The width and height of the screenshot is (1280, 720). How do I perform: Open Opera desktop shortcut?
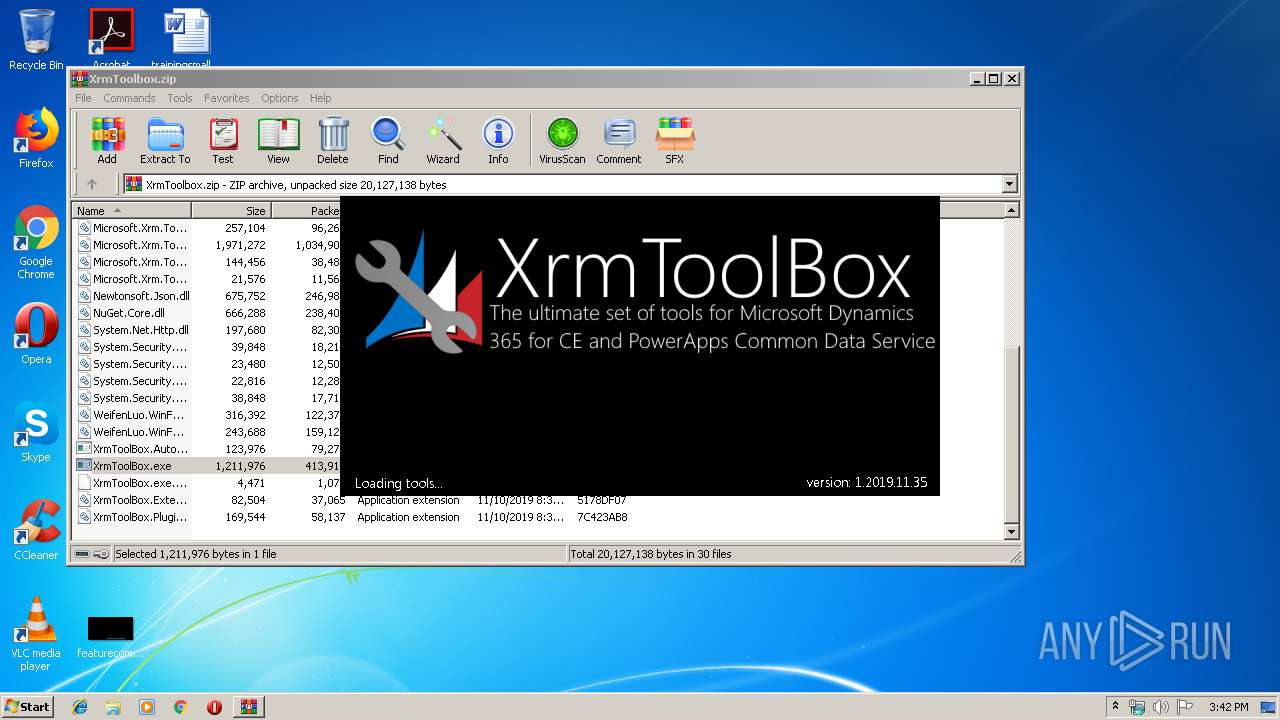pyautogui.click(x=36, y=334)
